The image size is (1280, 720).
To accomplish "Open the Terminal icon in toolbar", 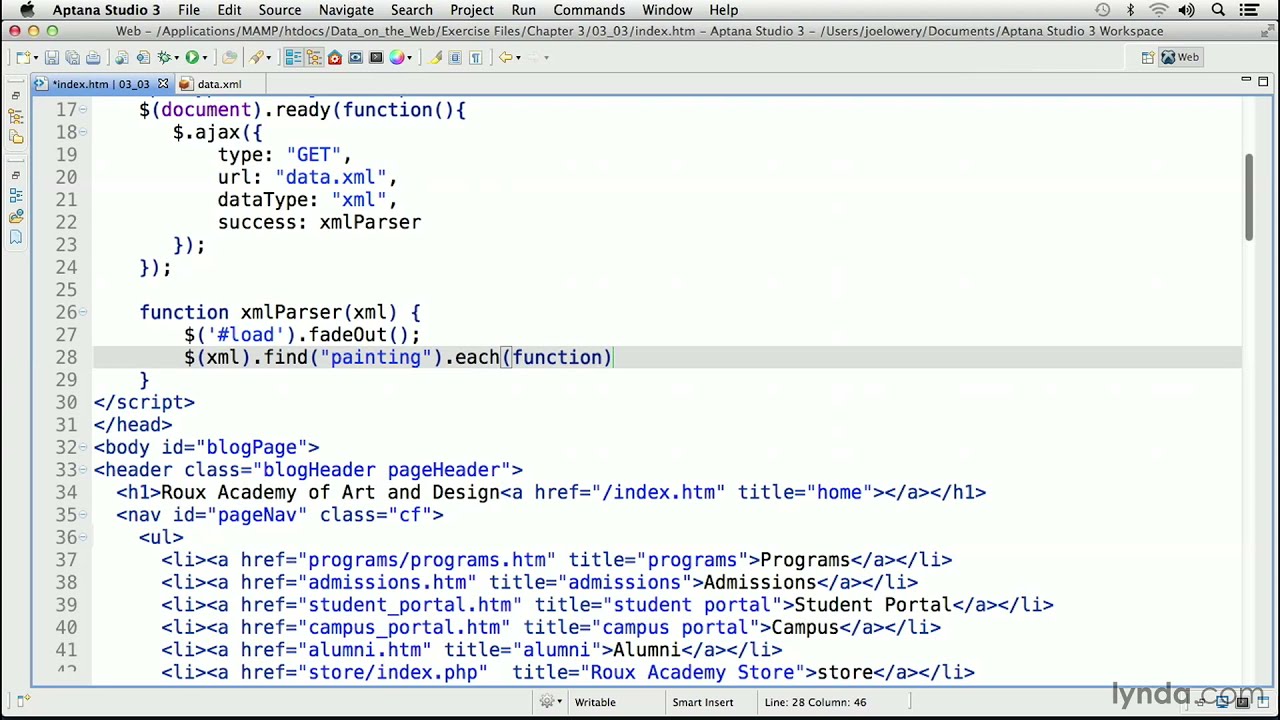I will pyautogui.click(x=376, y=57).
